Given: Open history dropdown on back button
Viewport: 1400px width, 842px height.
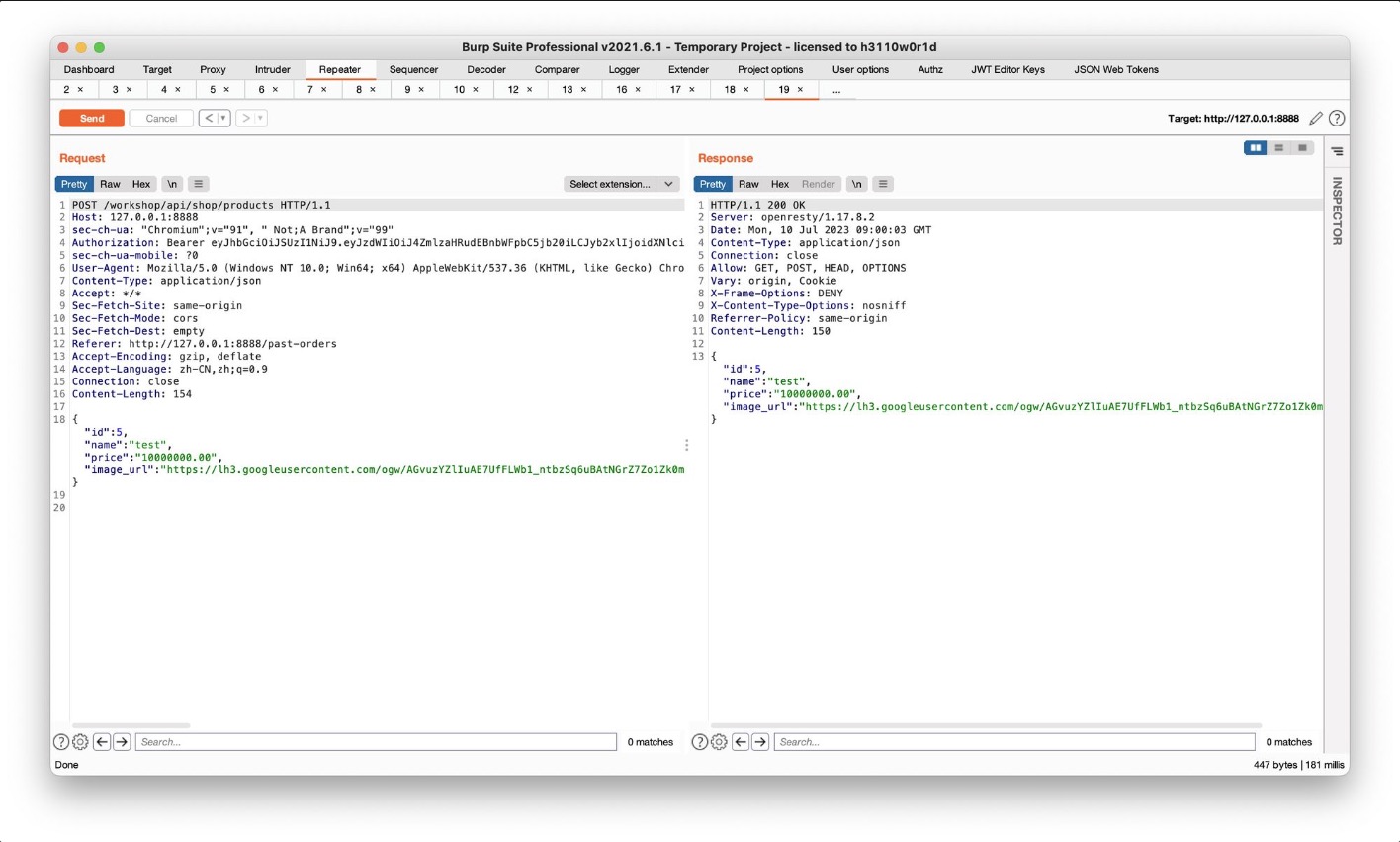Looking at the screenshot, I should click(223, 119).
